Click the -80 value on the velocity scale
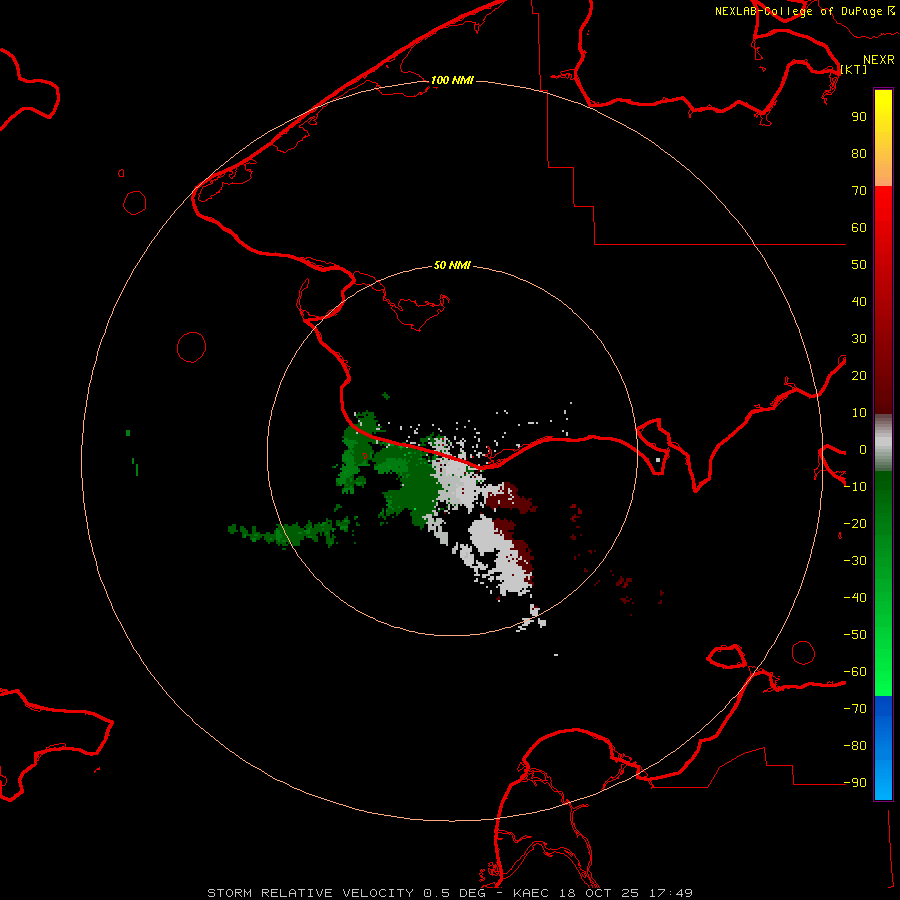 (x=855, y=746)
